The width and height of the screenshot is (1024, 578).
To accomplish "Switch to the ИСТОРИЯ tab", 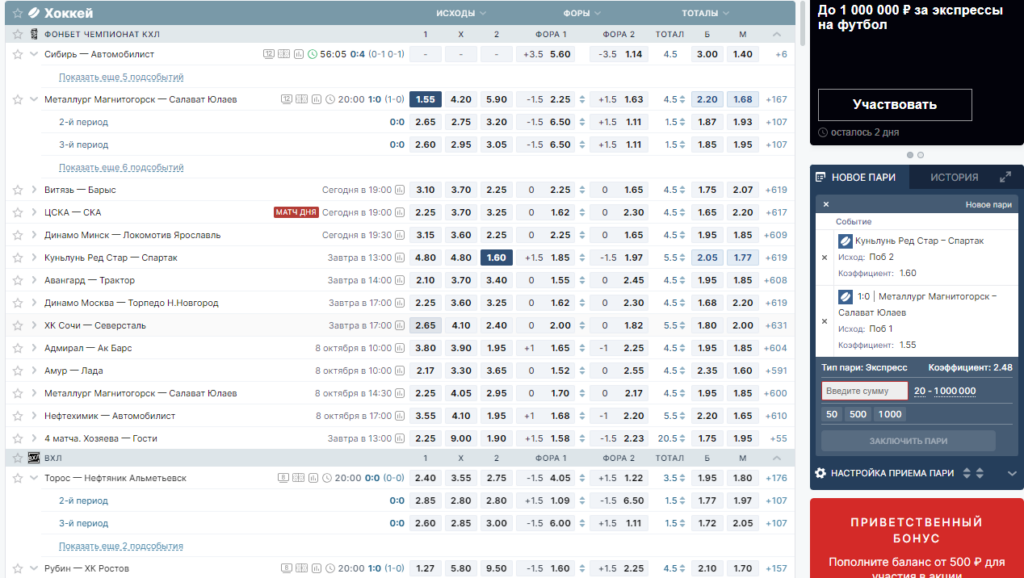I will 954,177.
